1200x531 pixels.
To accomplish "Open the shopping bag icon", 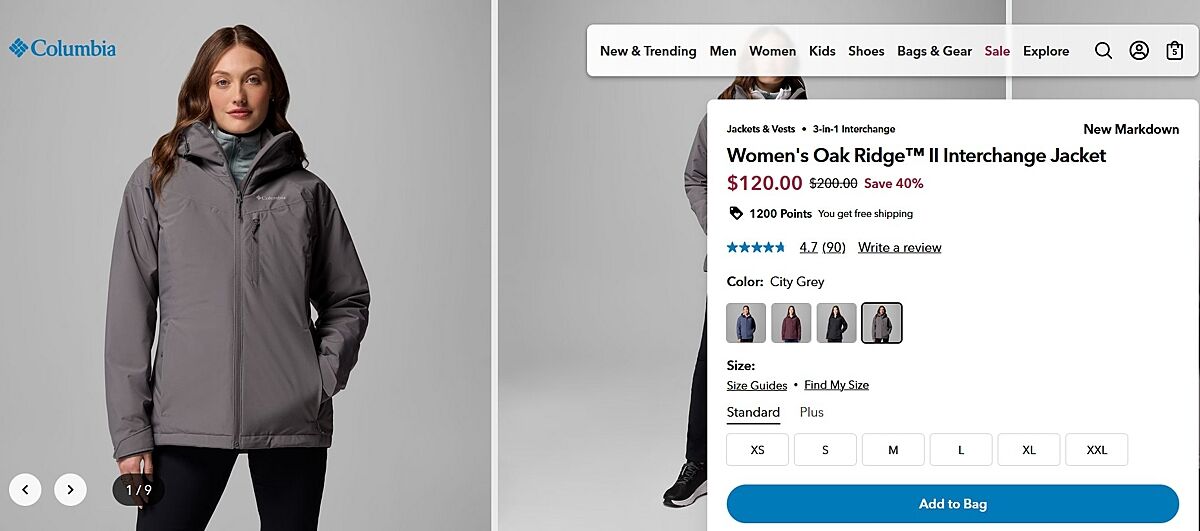I will click(x=1175, y=51).
